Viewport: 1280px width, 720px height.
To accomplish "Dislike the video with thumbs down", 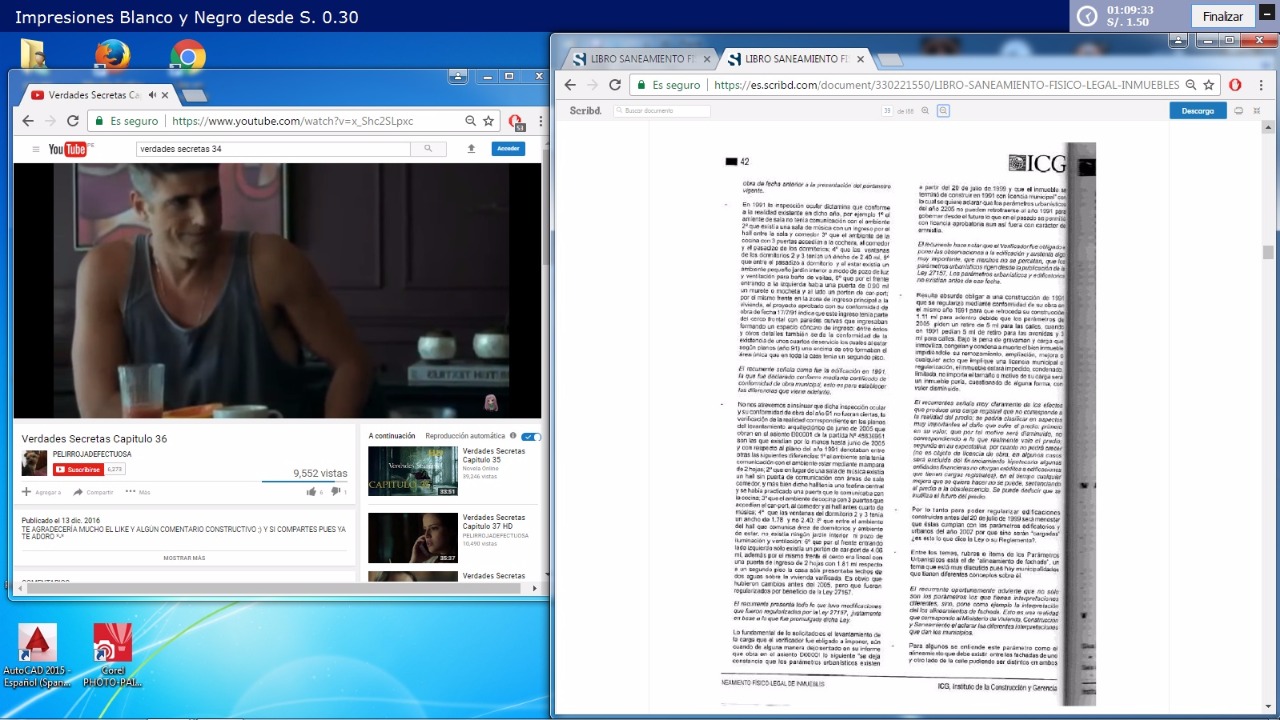I will (x=335, y=491).
